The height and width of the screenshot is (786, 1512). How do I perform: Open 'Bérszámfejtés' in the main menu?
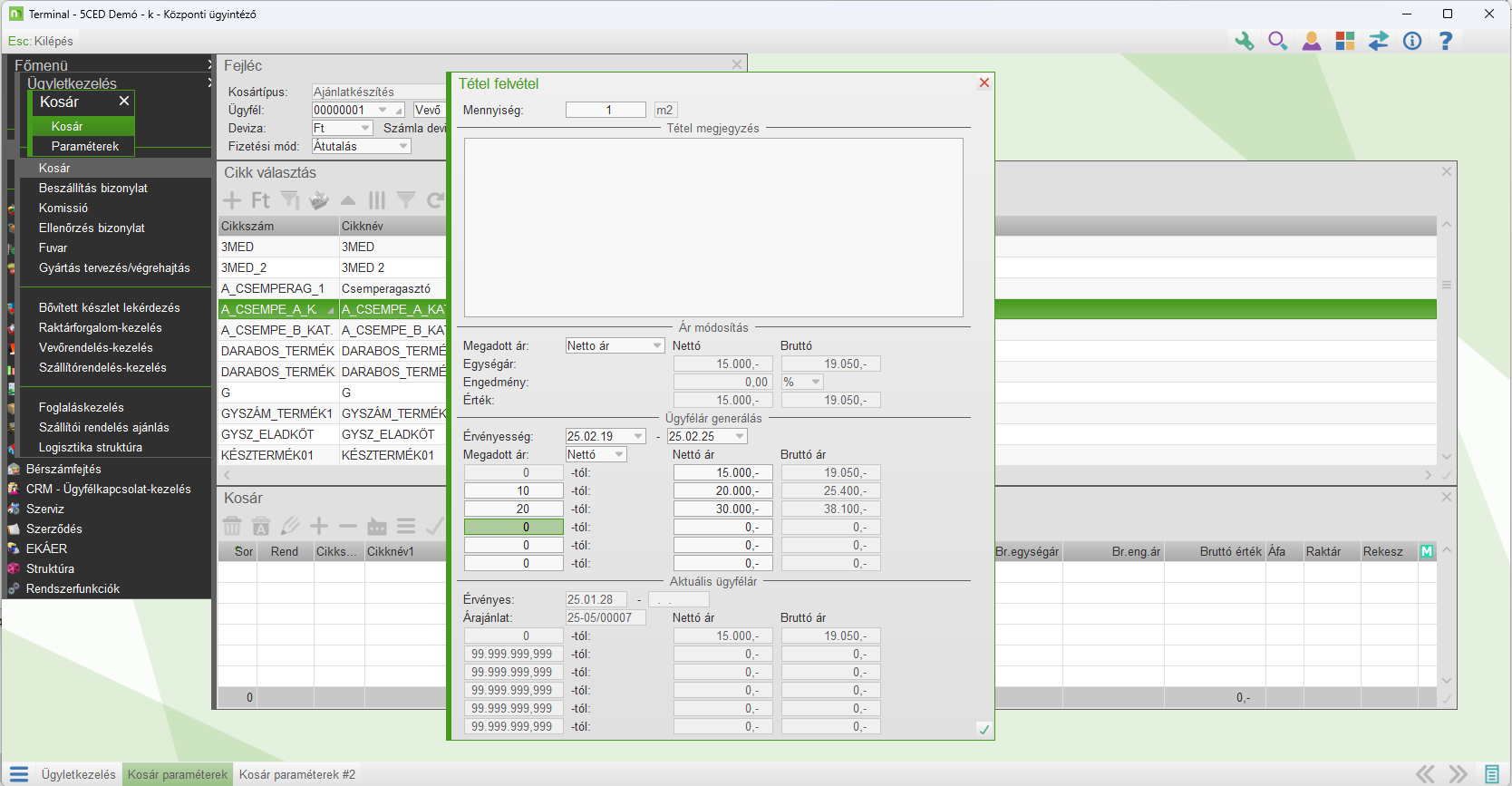click(x=63, y=469)
